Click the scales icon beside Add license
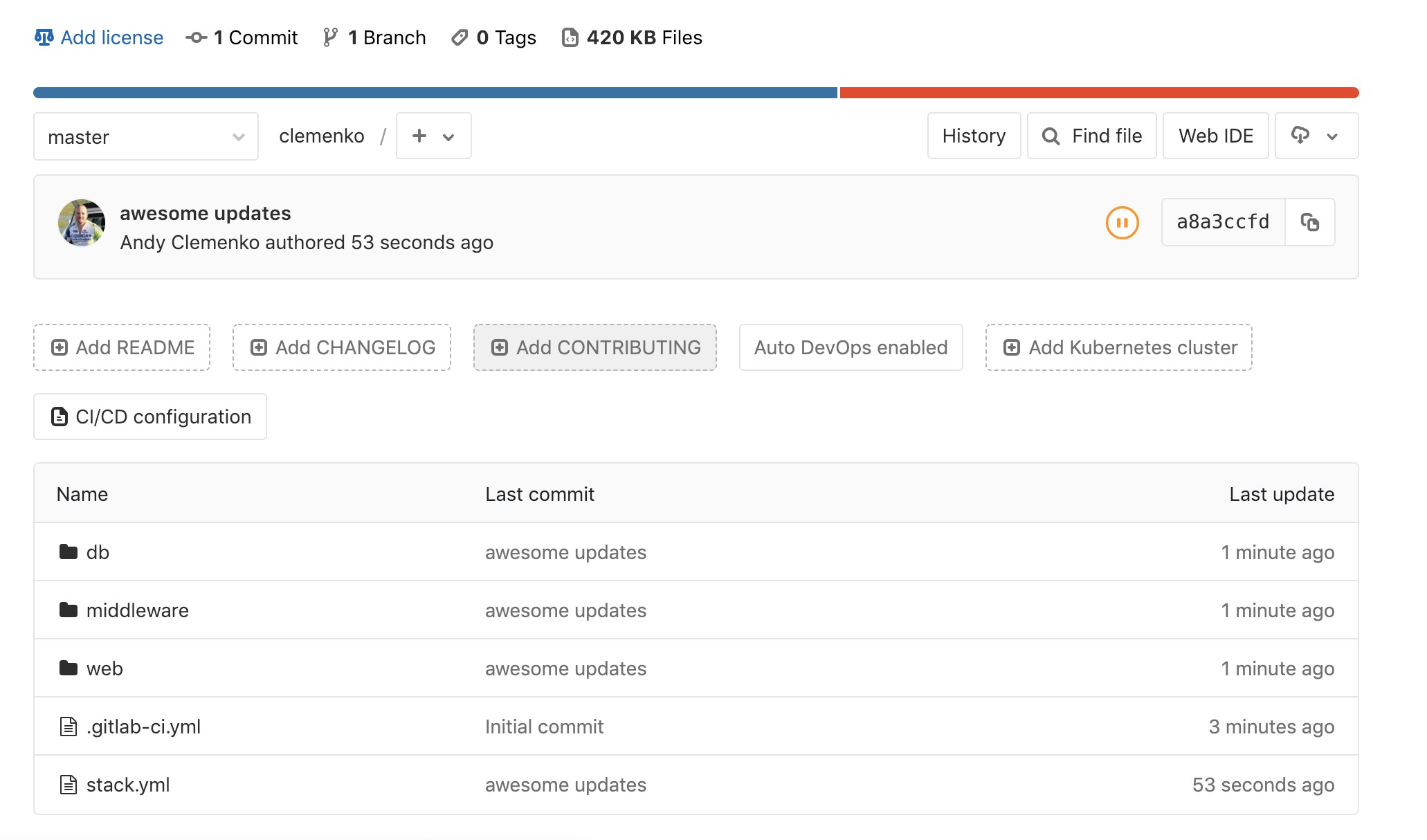Screen dimensions: 1427x840 (44, 37)
